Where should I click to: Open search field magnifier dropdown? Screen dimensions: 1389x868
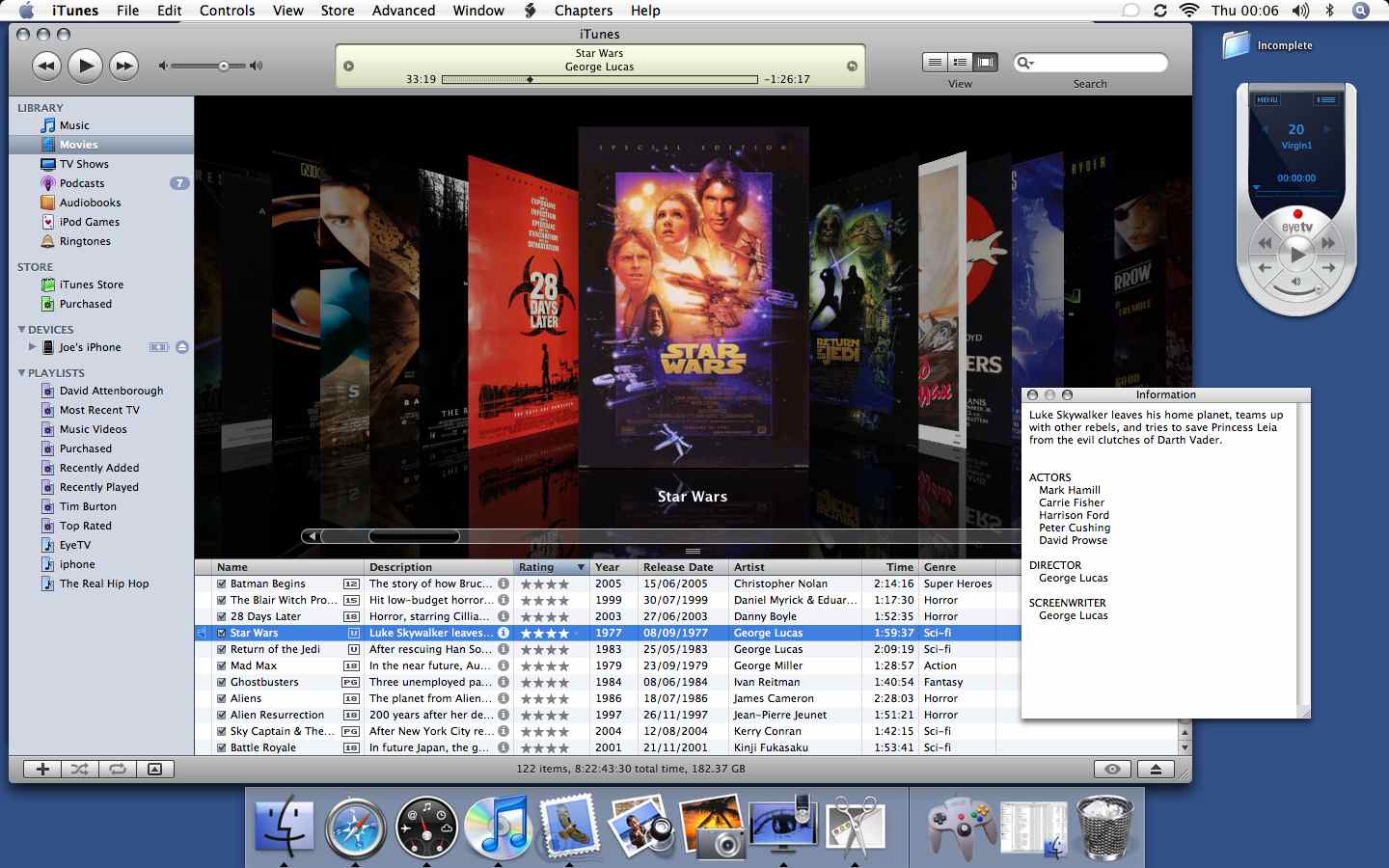1025,63
